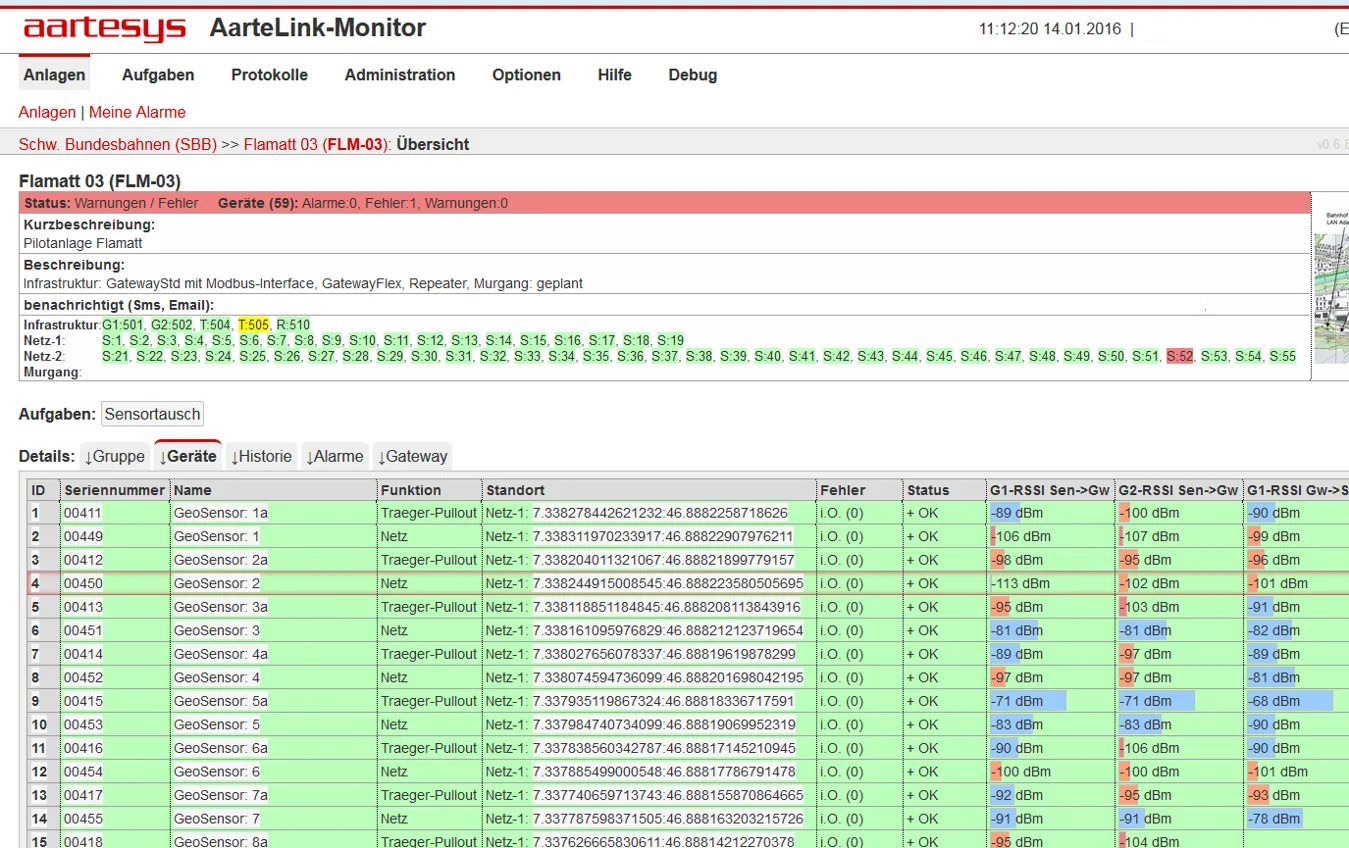Select sensor S:55 in Netz-2
Screen dimensions: 1349x848
pos(1283,356)
